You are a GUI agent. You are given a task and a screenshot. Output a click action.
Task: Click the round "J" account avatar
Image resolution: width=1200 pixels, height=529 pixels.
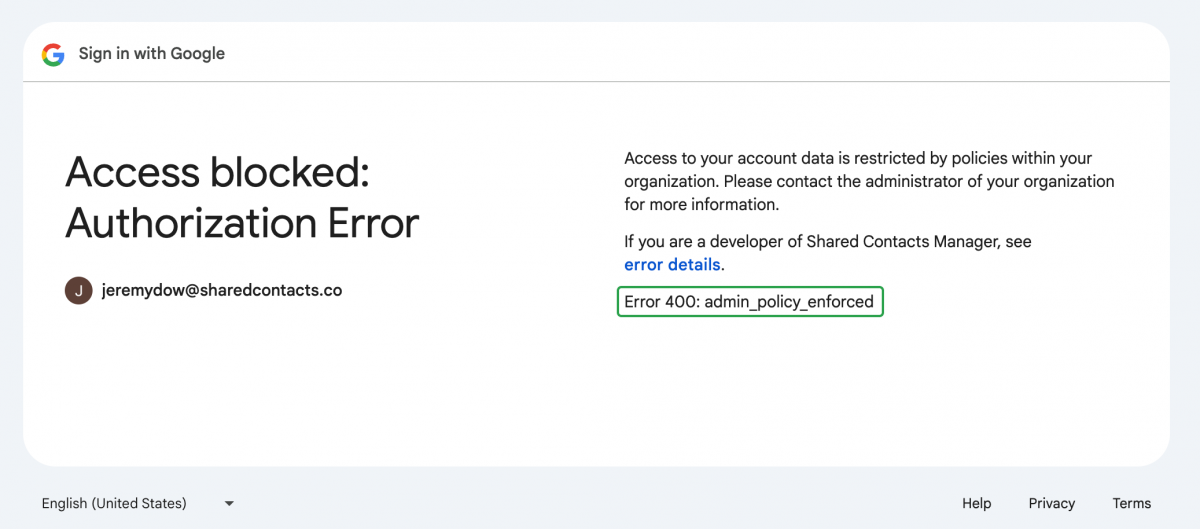tap(79, 291)
